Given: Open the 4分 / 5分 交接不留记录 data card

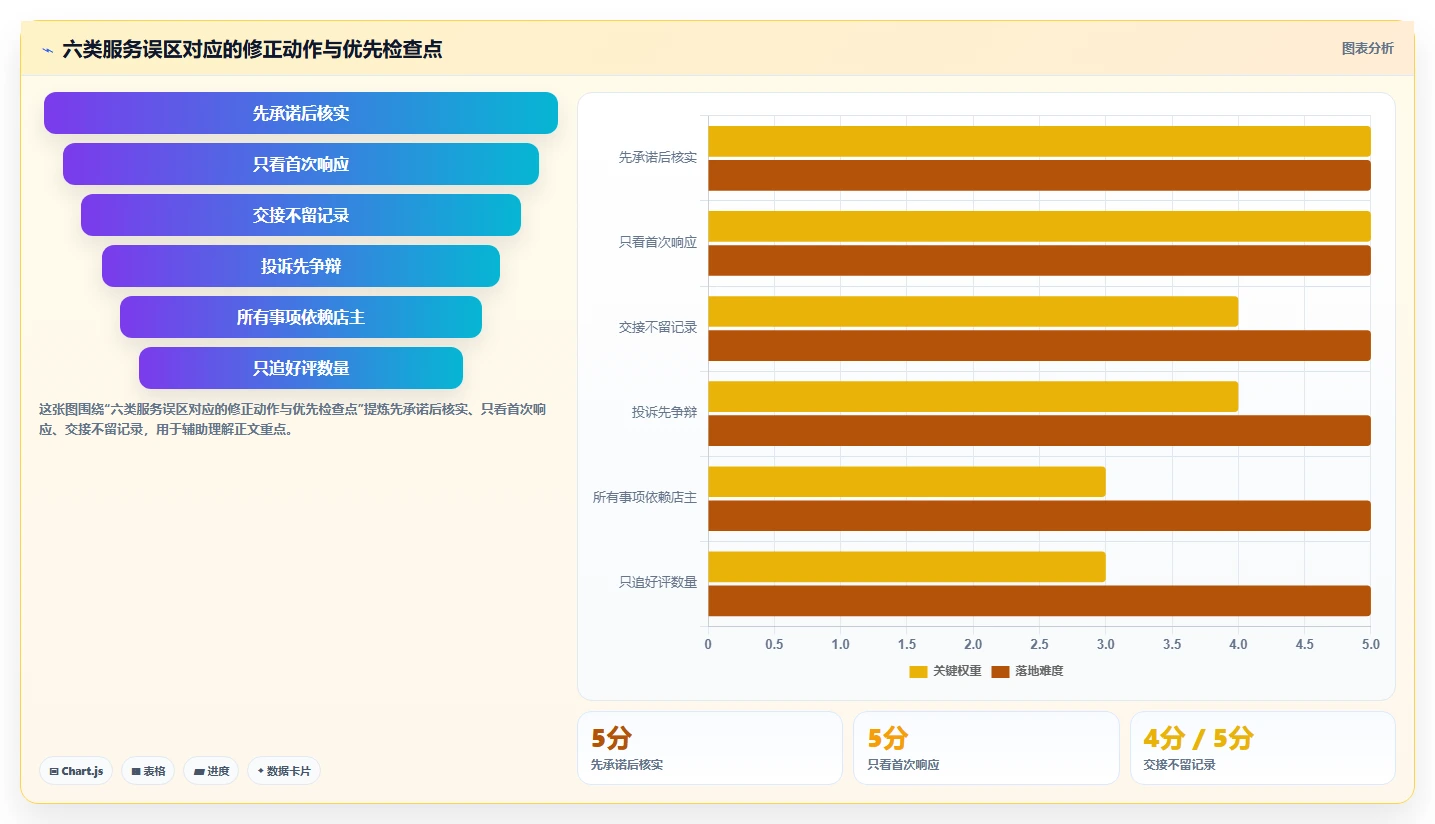Looking at the screenshot, I should [x=1263, y=748].
